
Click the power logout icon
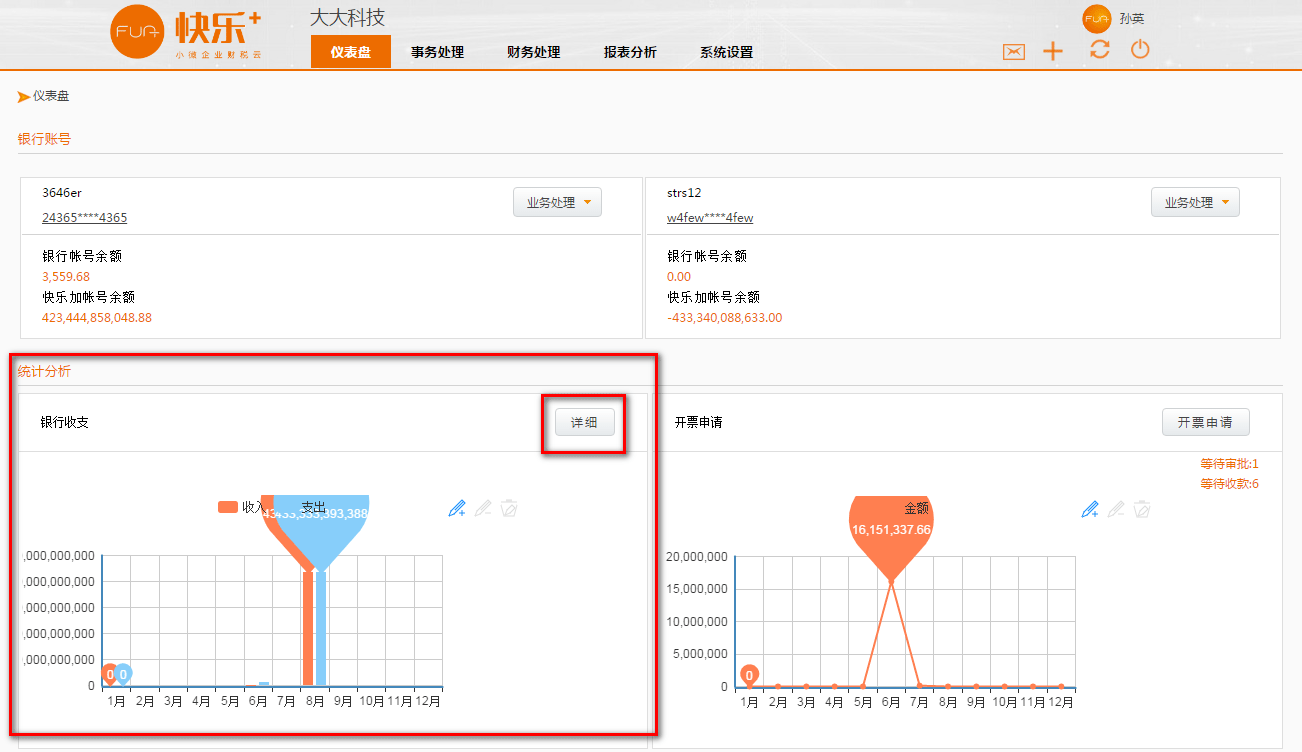1140,49
